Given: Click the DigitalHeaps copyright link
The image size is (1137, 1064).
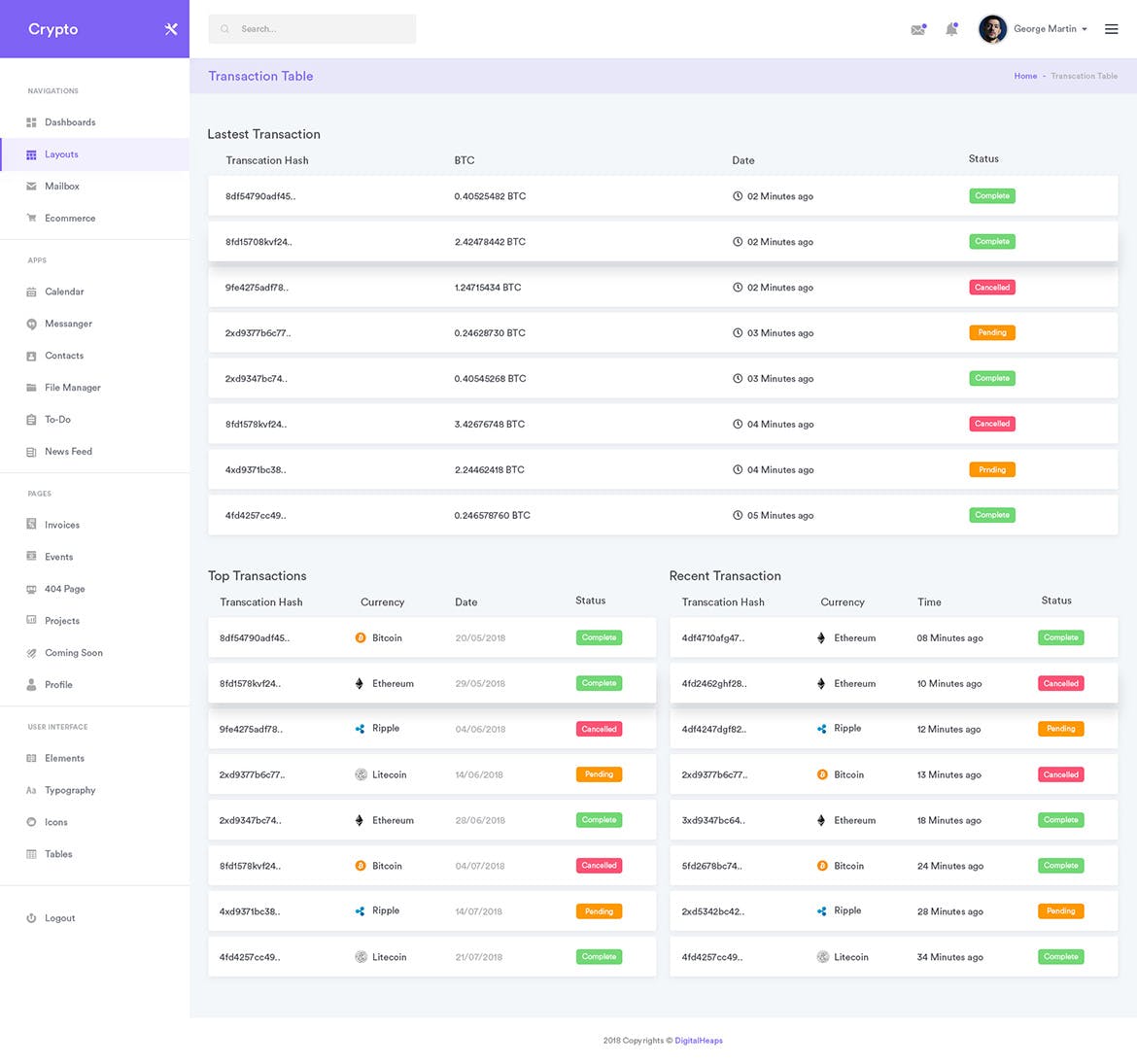Looking at the screenshot, I should [x=699, y=1040].
